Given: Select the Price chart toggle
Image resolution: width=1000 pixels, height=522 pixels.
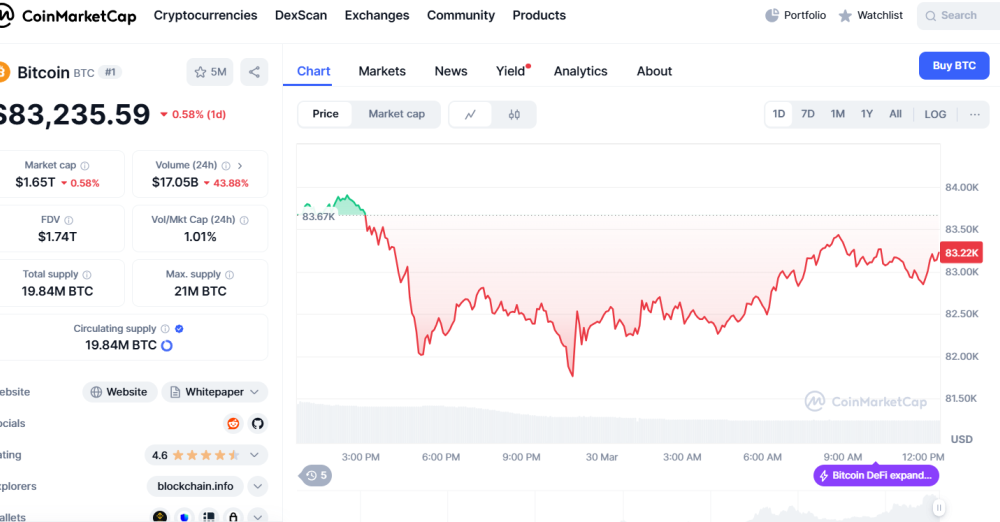Looking at the screenshot, I should point(325,114).
